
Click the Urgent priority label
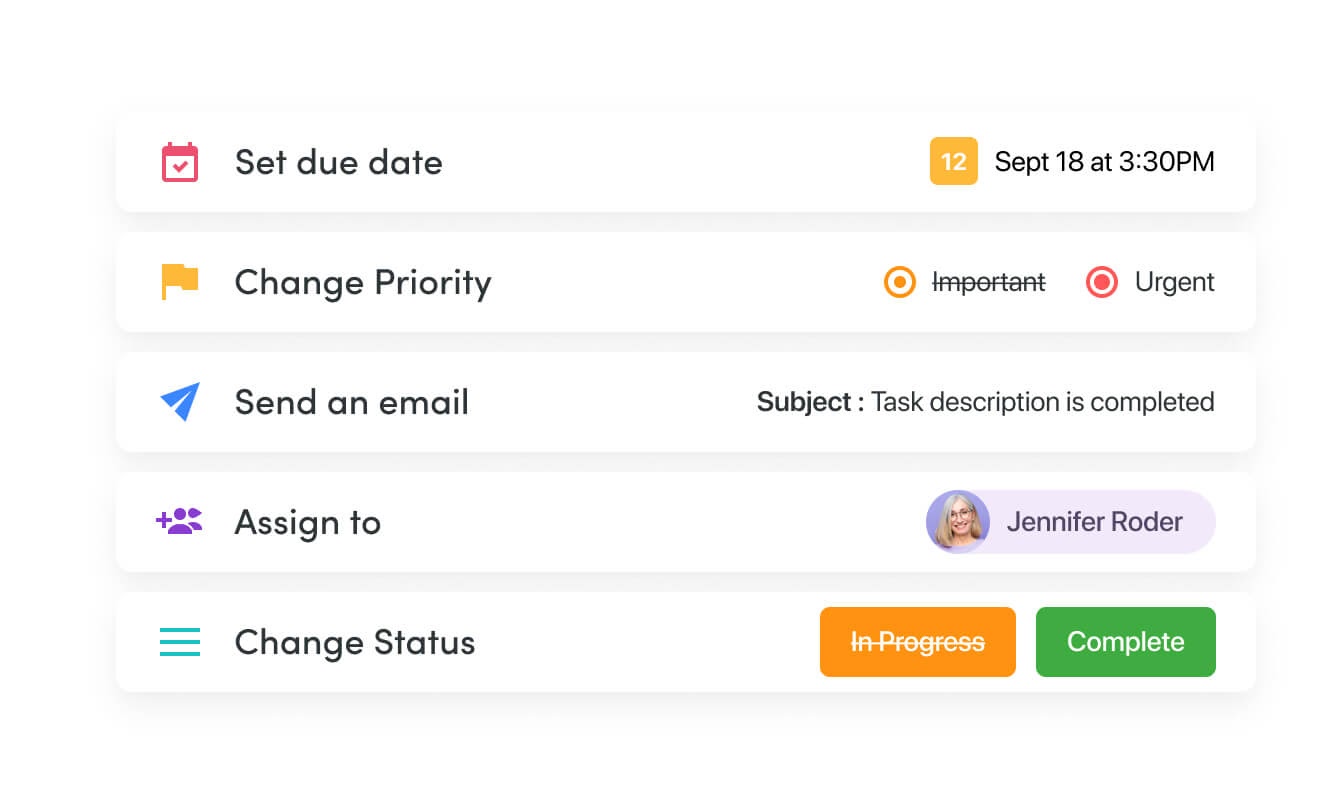(1174, 282)
